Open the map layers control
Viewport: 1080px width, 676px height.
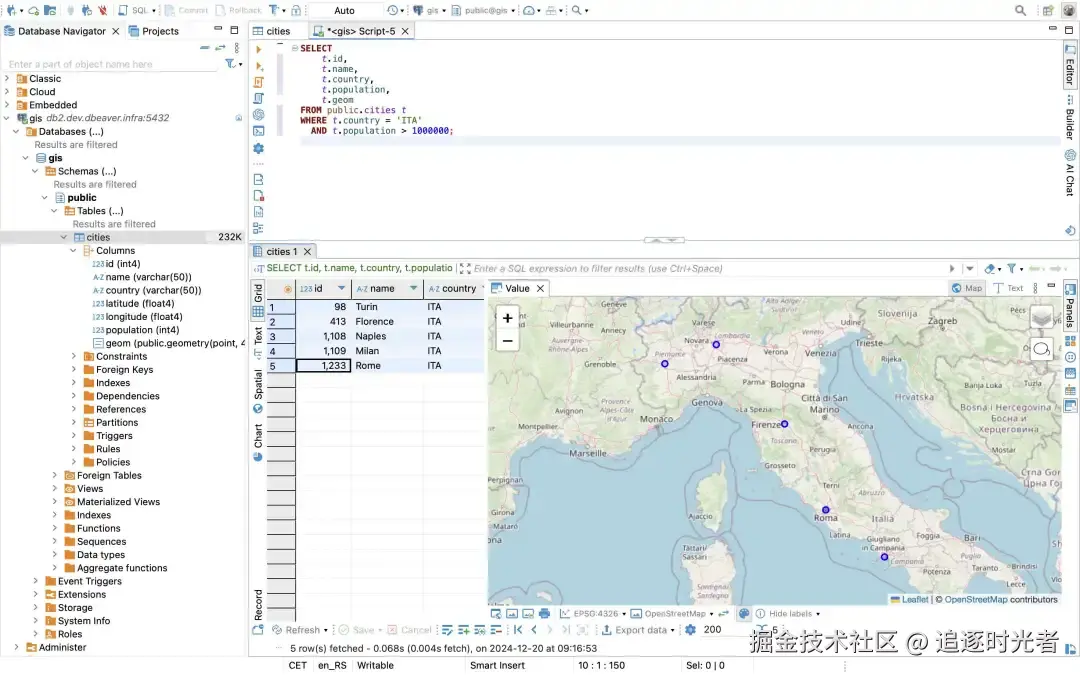[1041, 317]
